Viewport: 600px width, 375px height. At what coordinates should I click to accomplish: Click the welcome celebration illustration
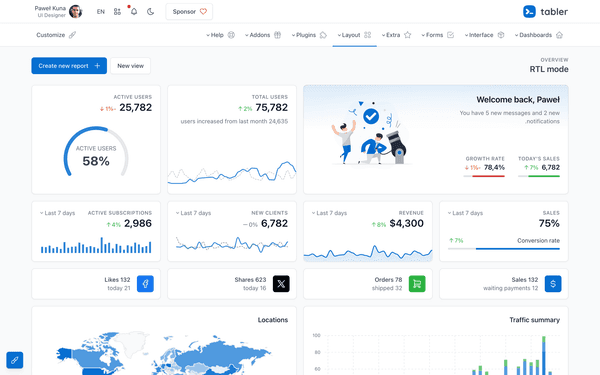click(370, 133)
